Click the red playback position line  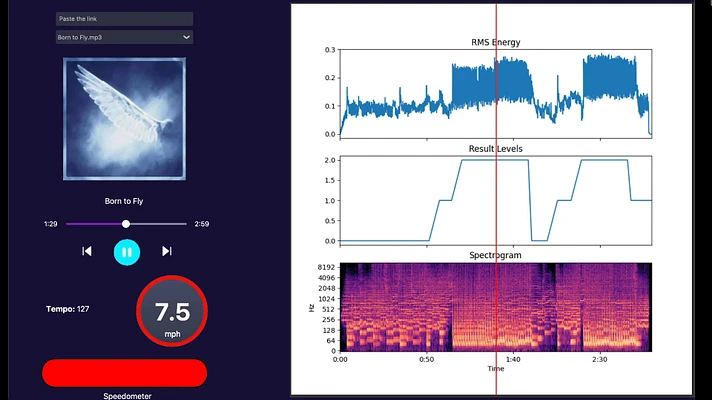(x=496, y=200)
